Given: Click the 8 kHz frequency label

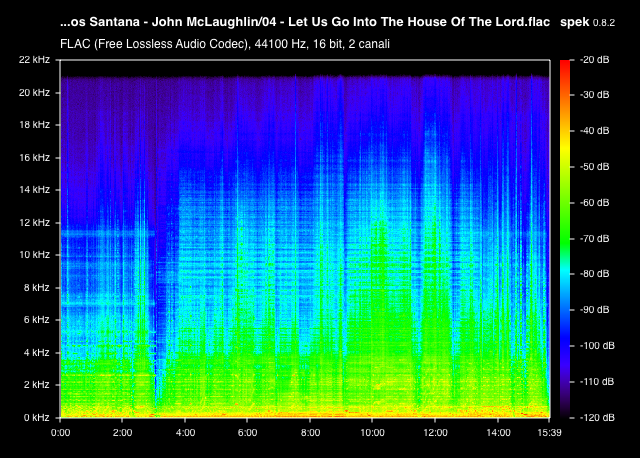Looking at the screenshot, I should [x=37, y=288].
